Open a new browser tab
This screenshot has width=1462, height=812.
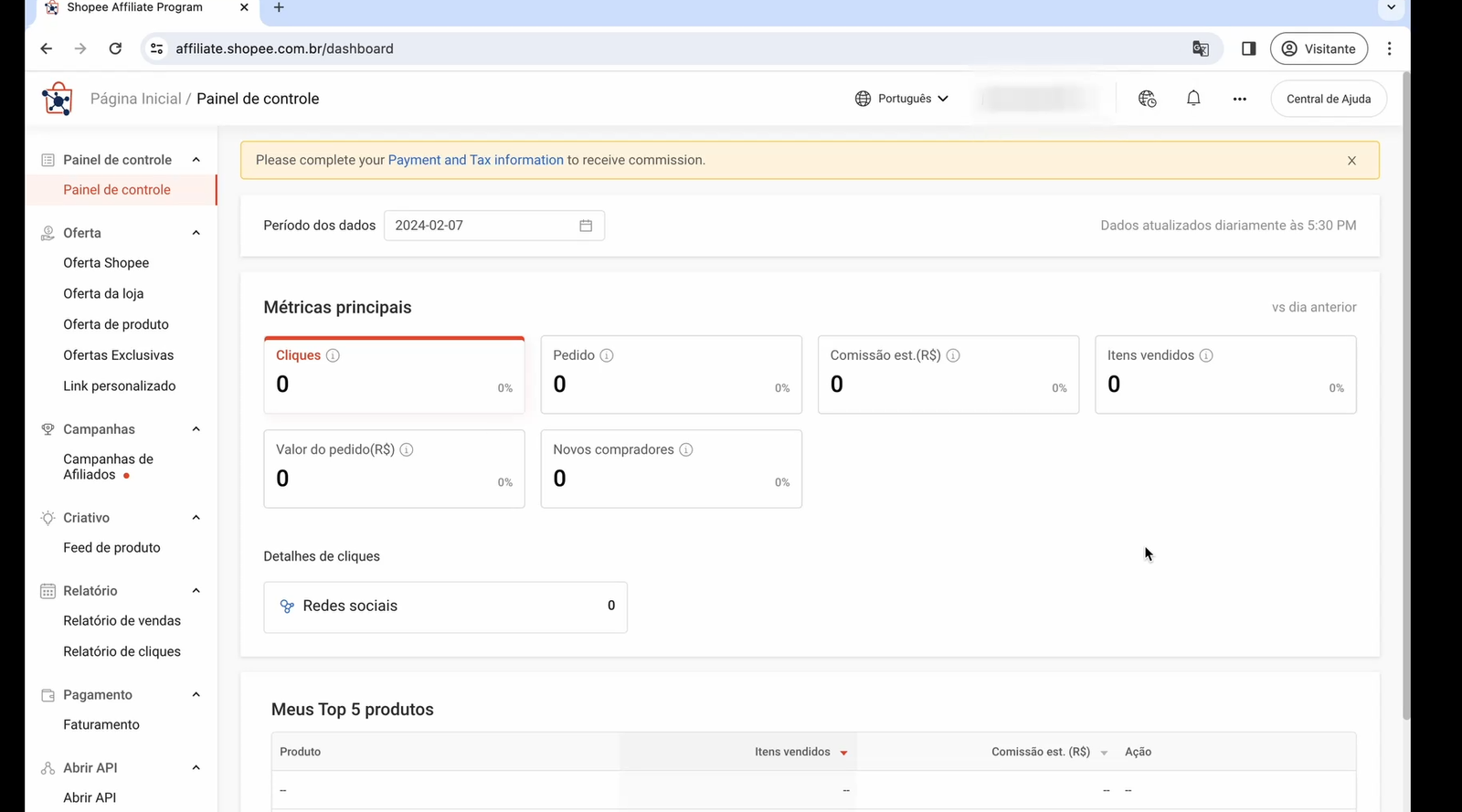click(x=279, y=7)
